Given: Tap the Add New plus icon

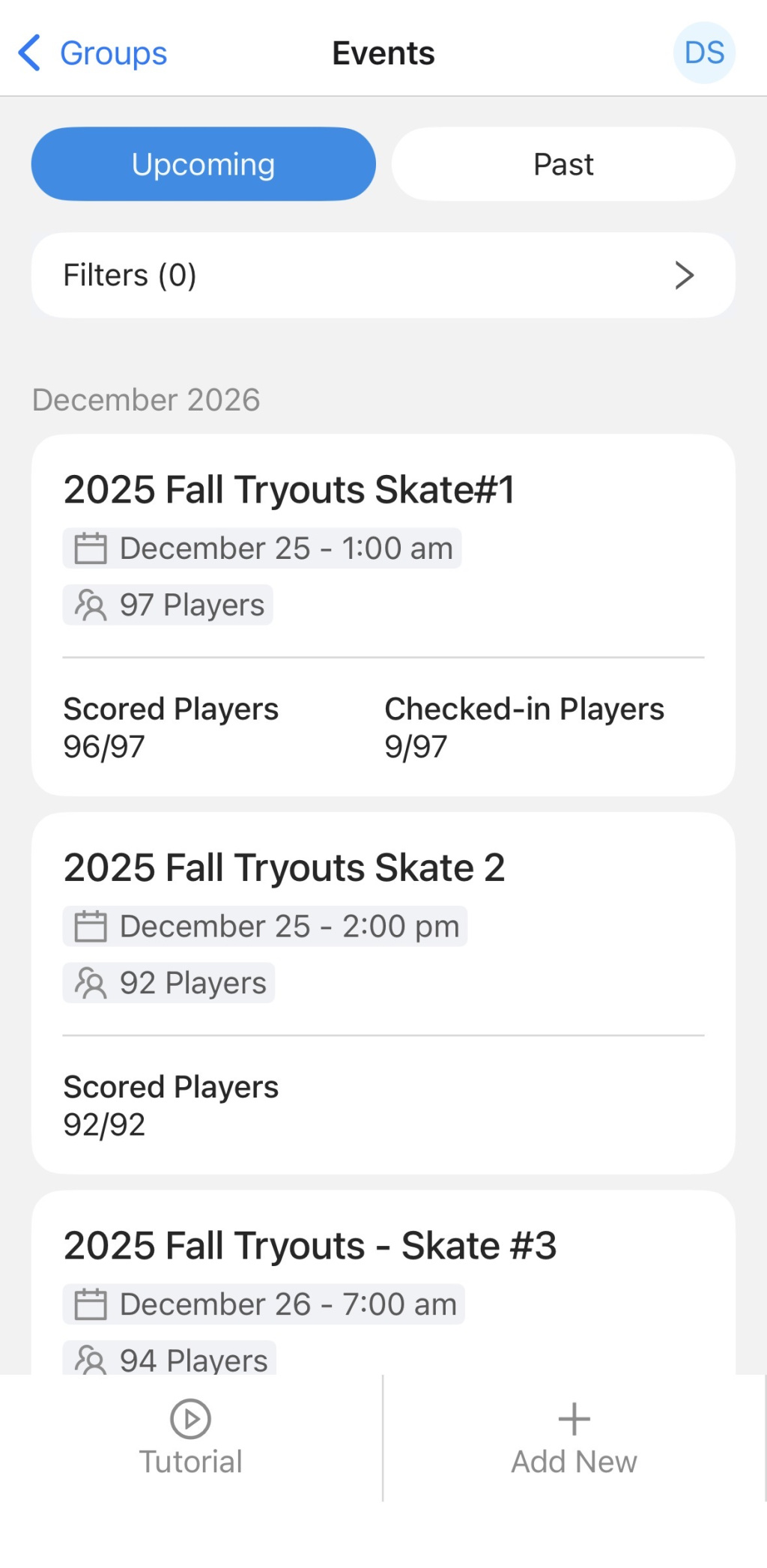Looking at the screenshot, I should coord(574,1418).
